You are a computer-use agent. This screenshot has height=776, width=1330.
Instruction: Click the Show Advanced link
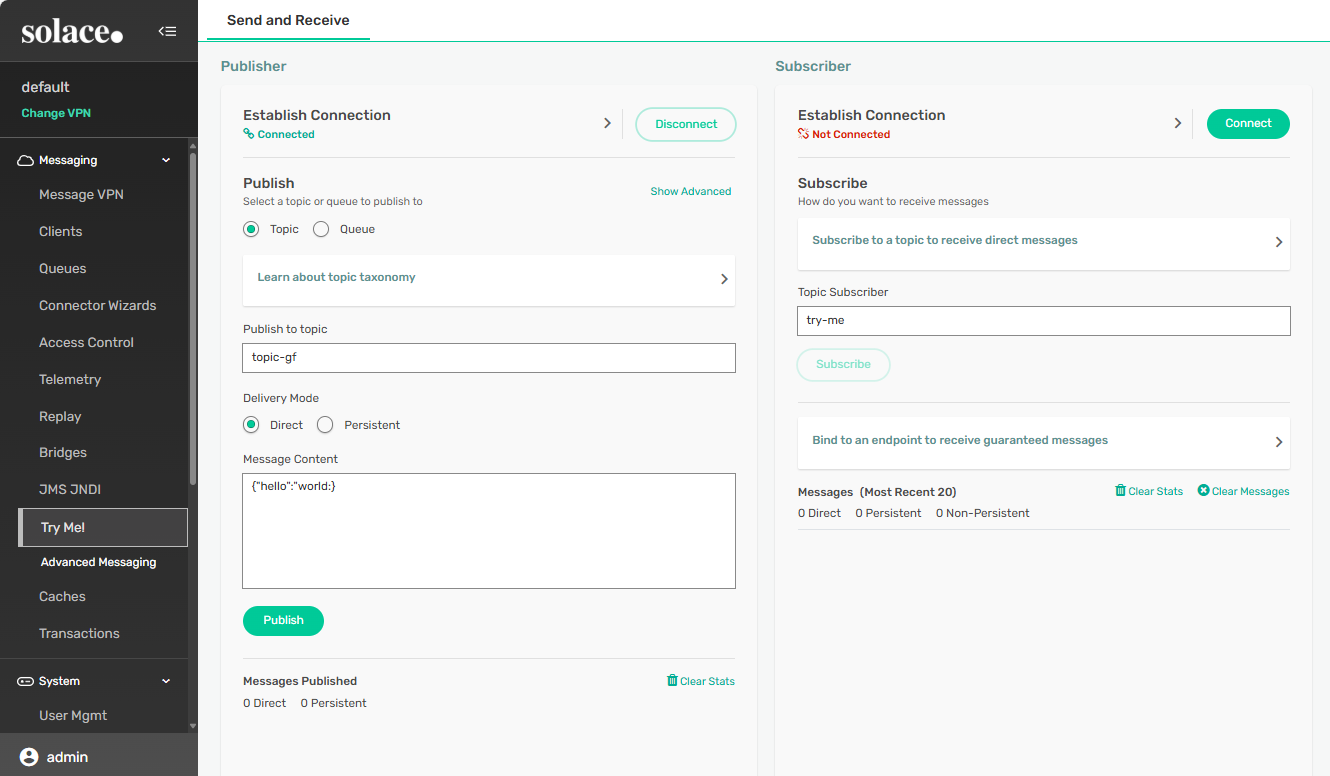(x=690, y=191)
